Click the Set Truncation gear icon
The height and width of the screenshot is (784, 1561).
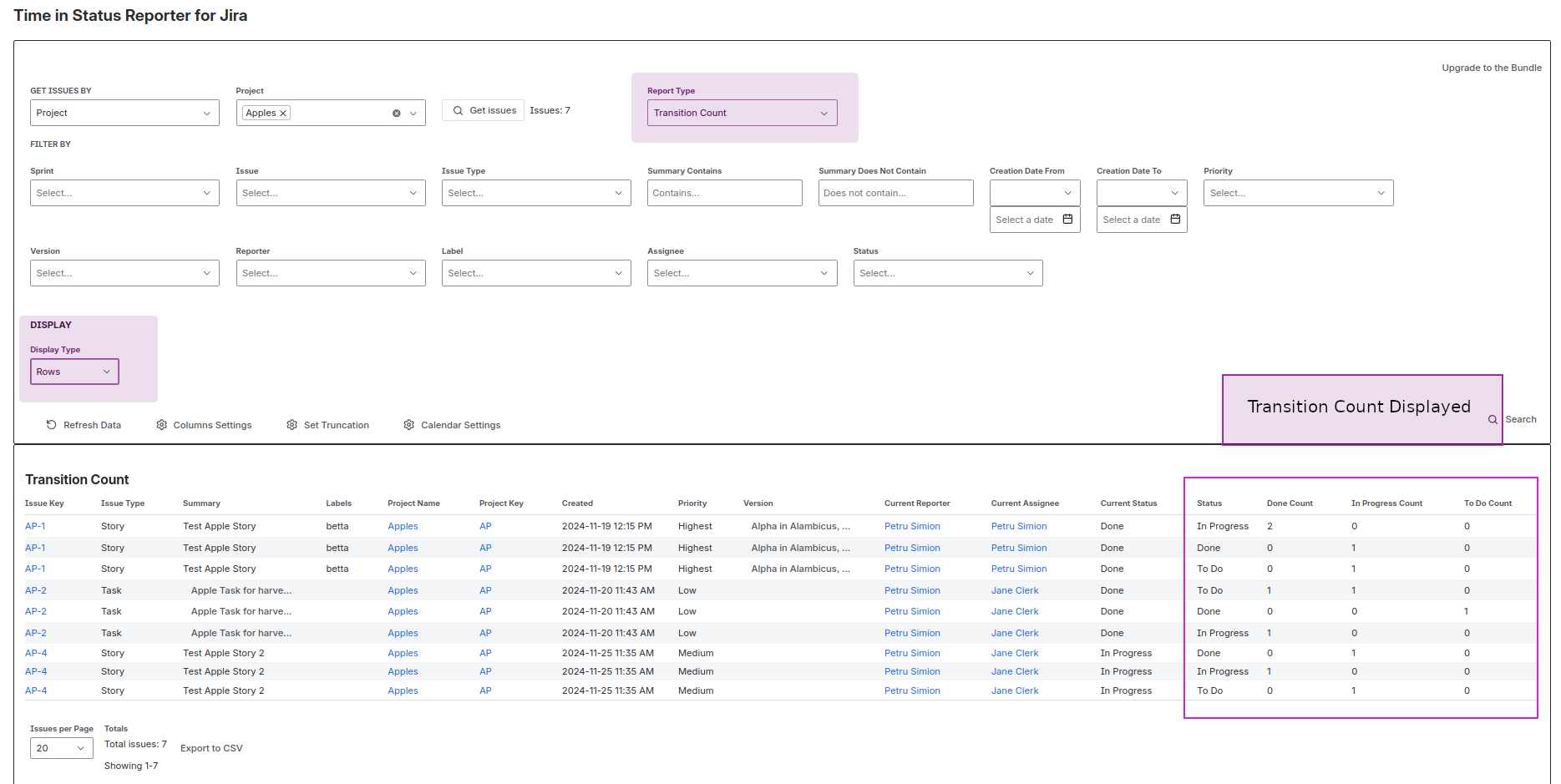point(292,425)
